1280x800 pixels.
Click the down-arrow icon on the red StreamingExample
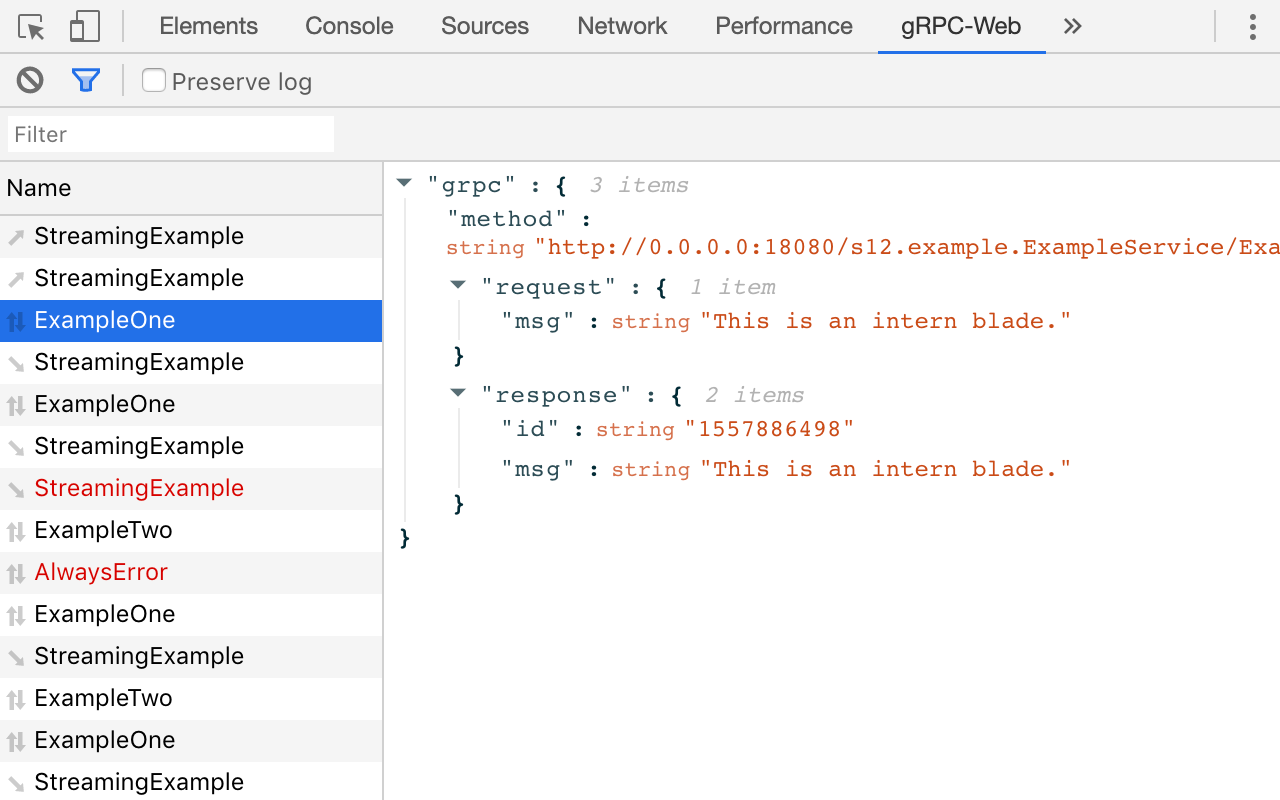17,488
